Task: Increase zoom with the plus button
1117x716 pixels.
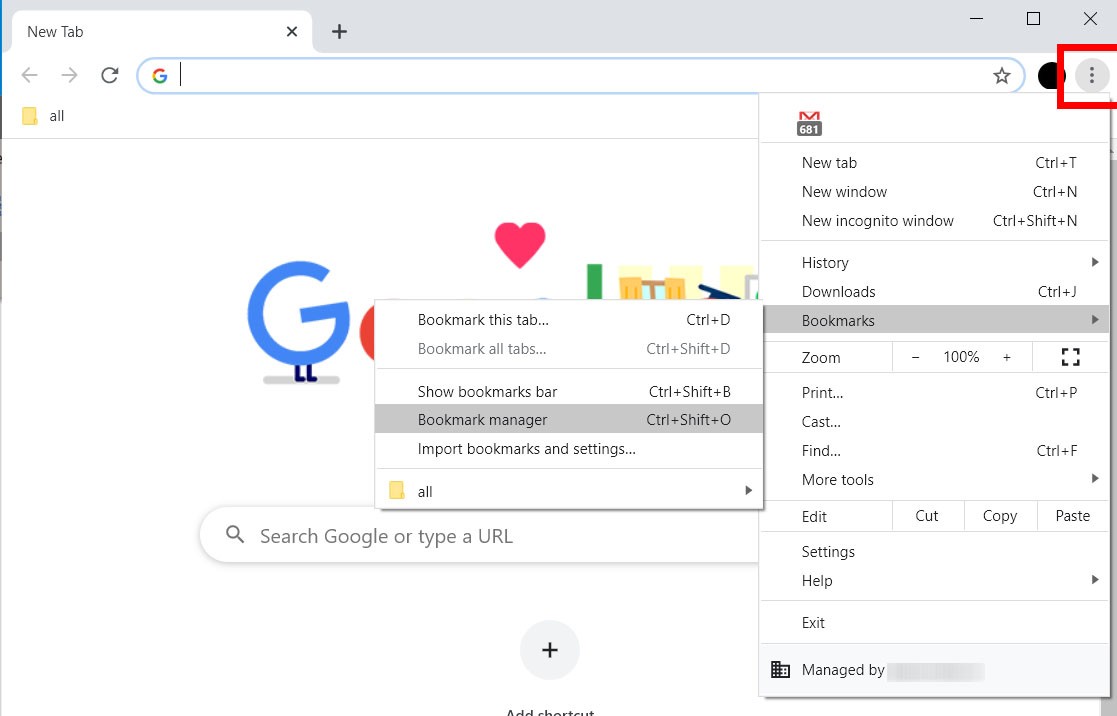Action: pyautogui.click(x=1006, y=356)
